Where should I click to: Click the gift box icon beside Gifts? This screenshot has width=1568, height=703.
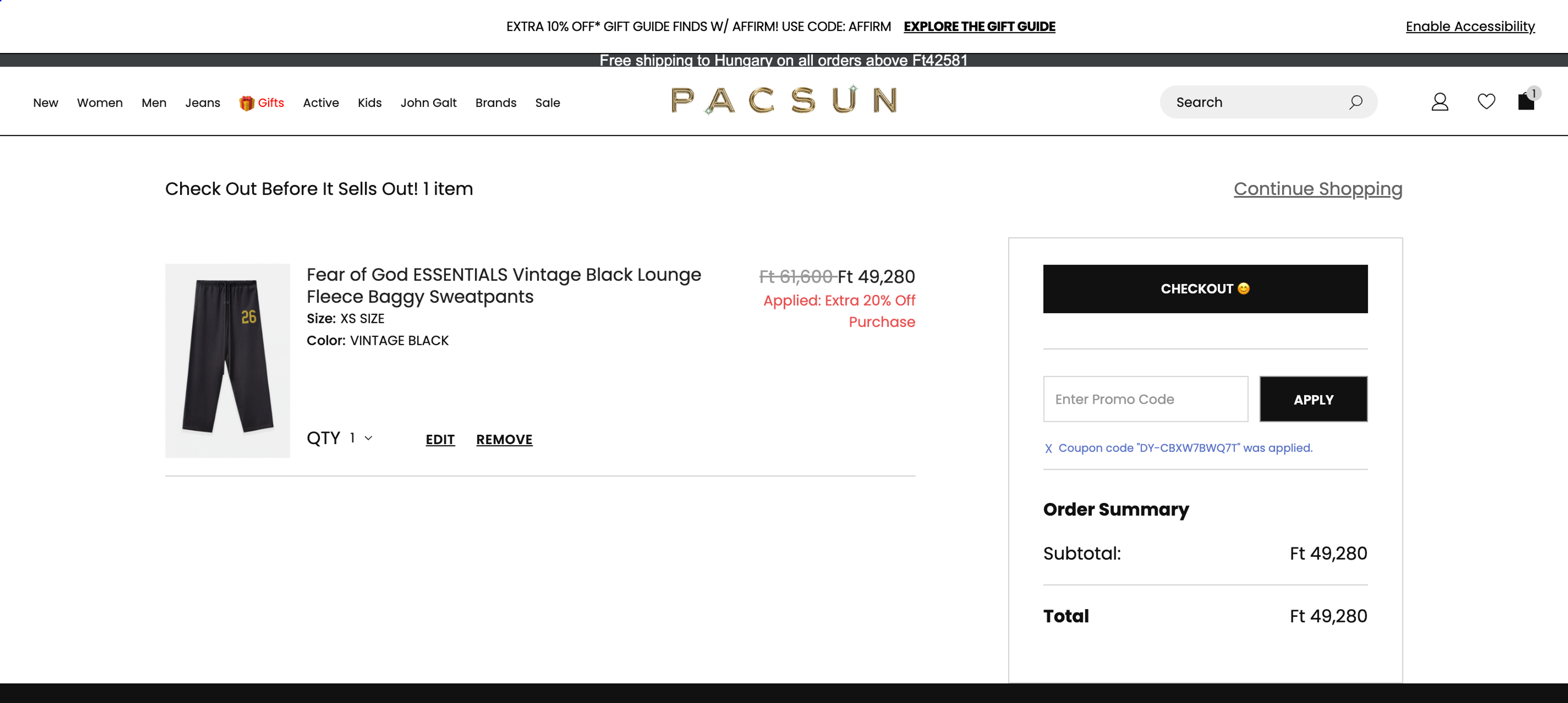[246, 102]
